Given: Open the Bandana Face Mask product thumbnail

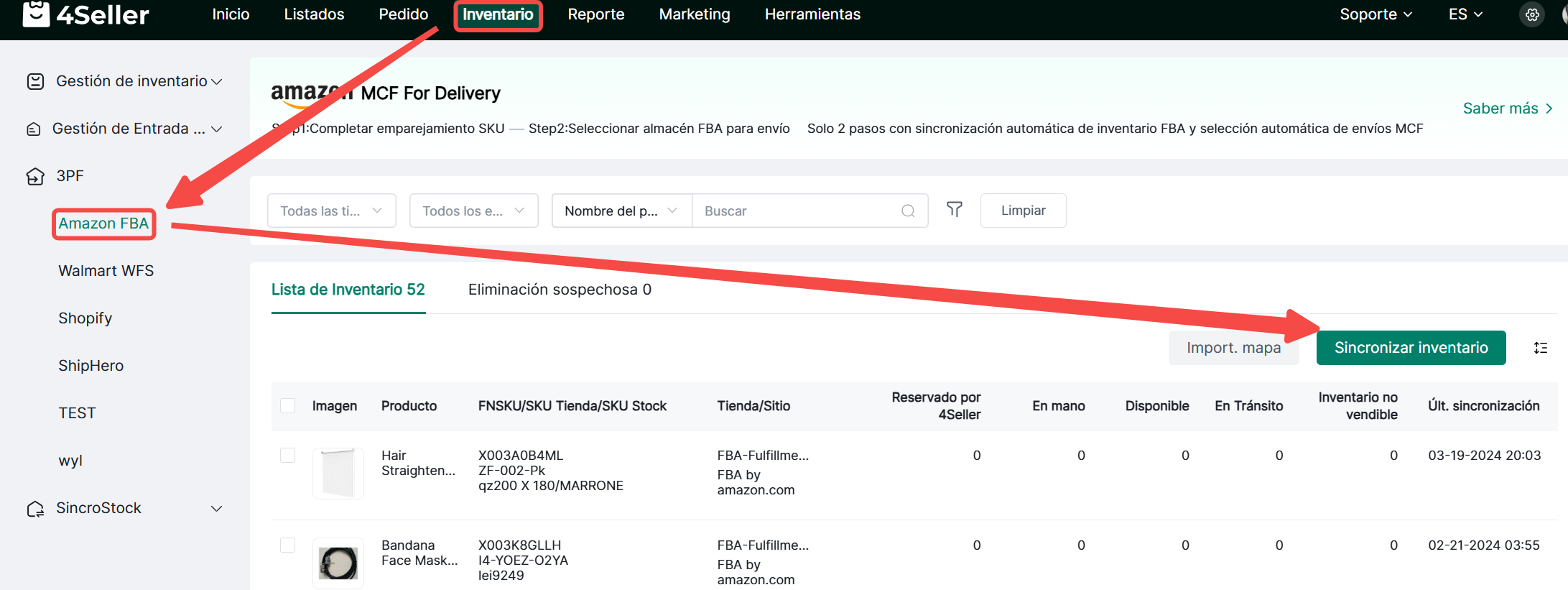Looking at the screenshot, I should pyautogui.click(x=338, y=563).
